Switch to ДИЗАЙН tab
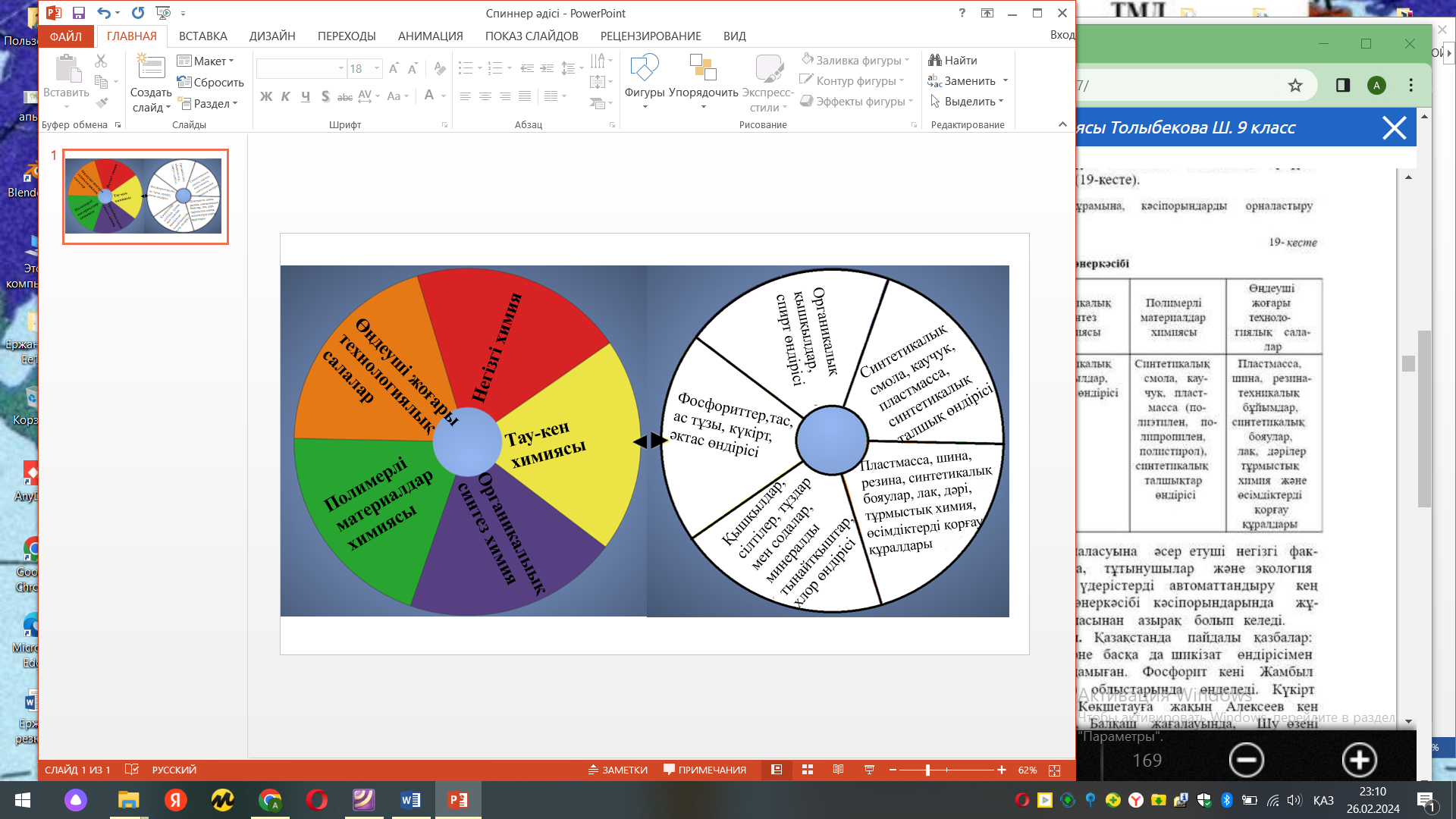This screenshot has height=819, width=1456. [x=272, y=36]
